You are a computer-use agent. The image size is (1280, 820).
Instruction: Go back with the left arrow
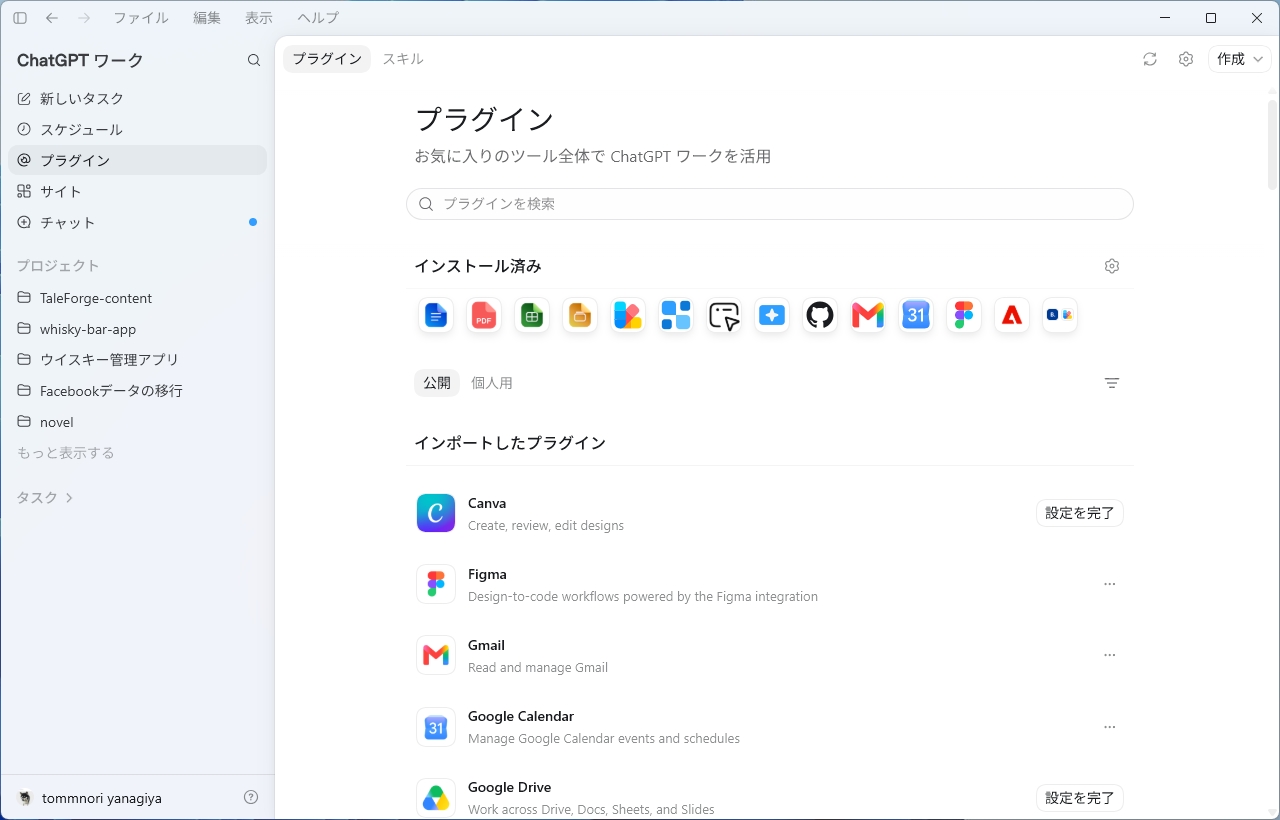click(x=52, y=18)
